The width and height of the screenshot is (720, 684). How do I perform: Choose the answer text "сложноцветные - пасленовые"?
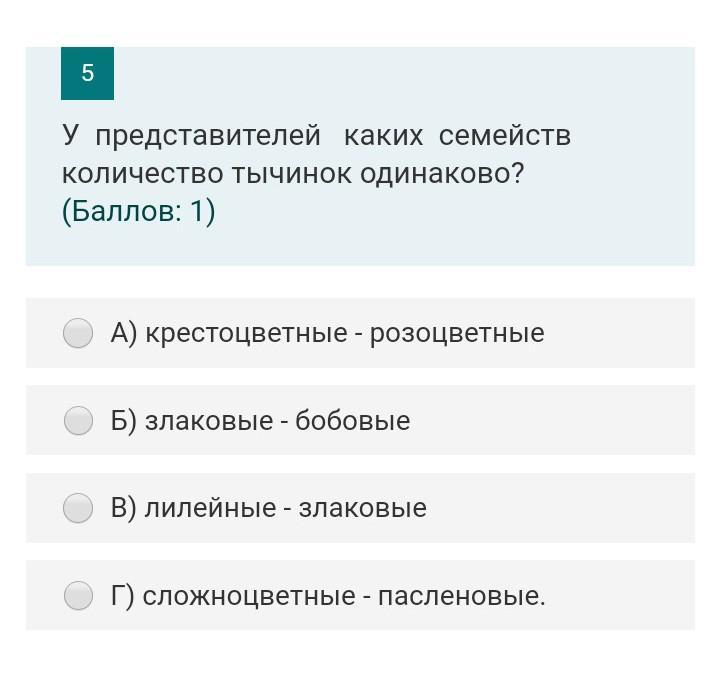[344, 597]
